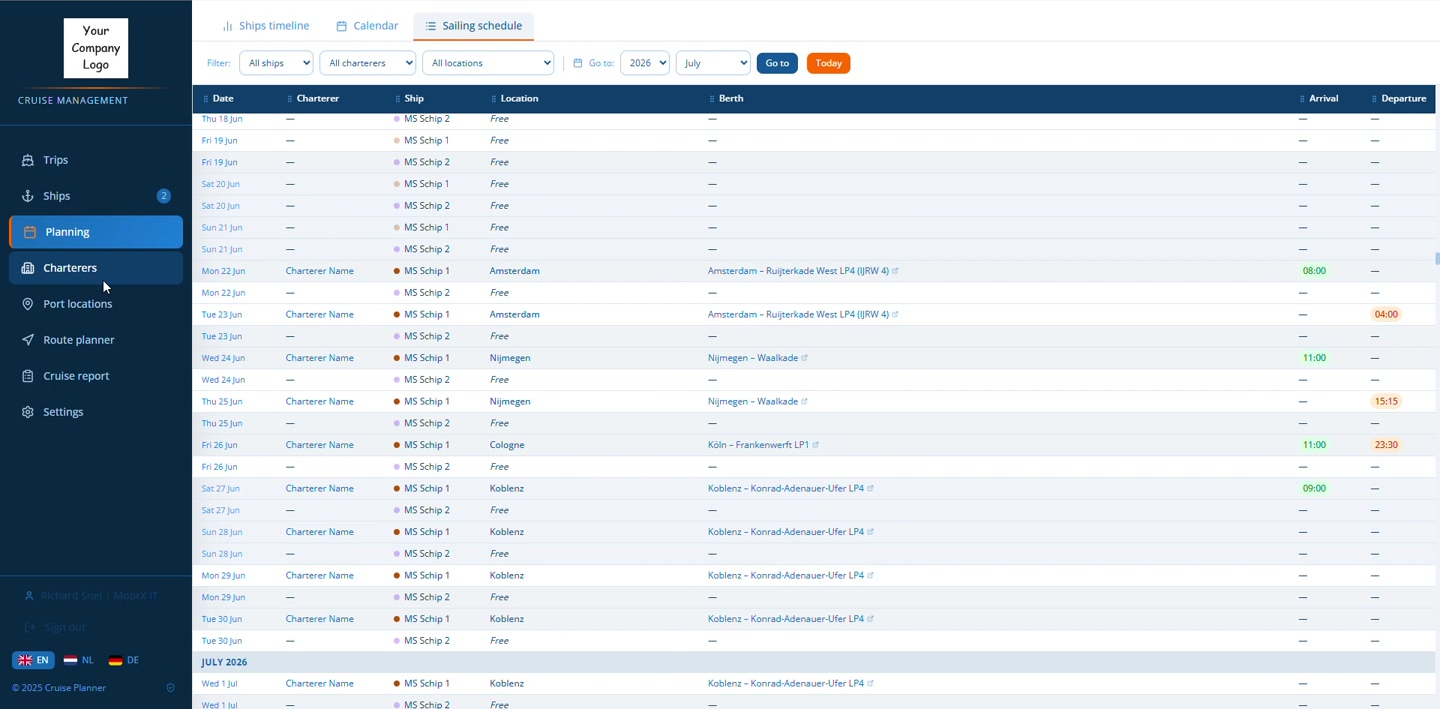Click Cologne location in Fri 26 Jun row

[507, 445]
